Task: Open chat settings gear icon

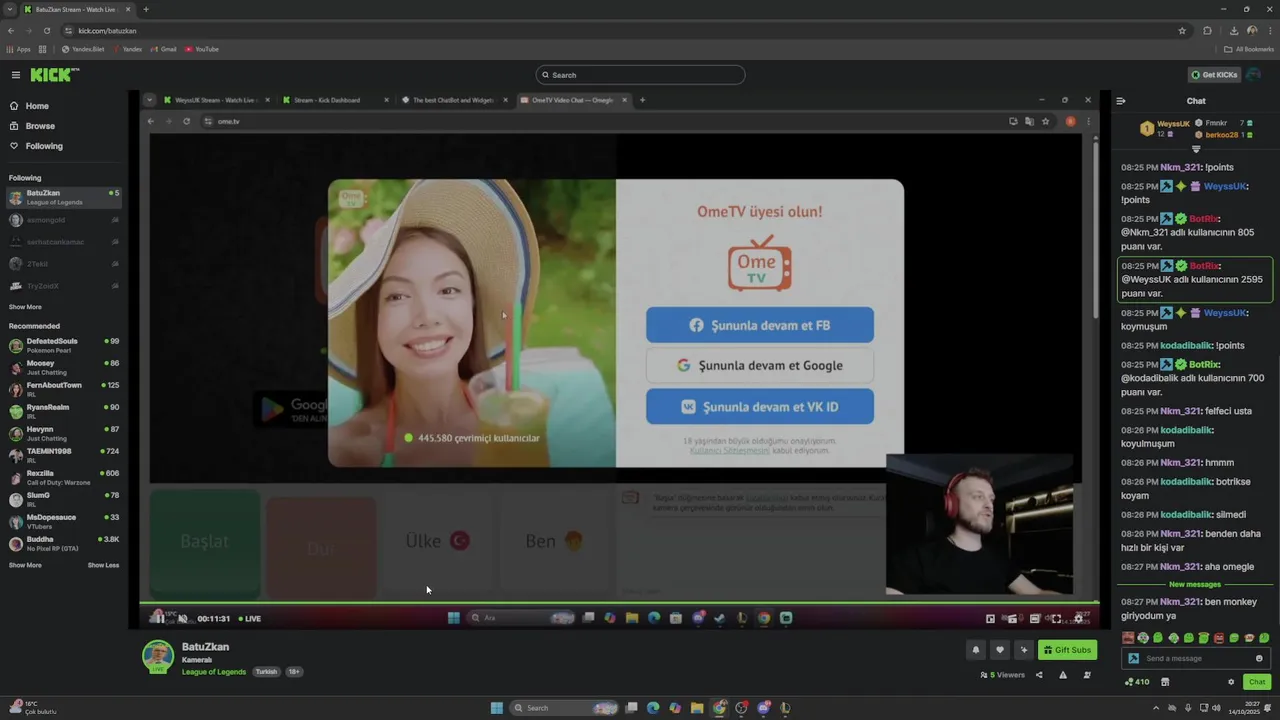Action: click(x=1231, y=682)
